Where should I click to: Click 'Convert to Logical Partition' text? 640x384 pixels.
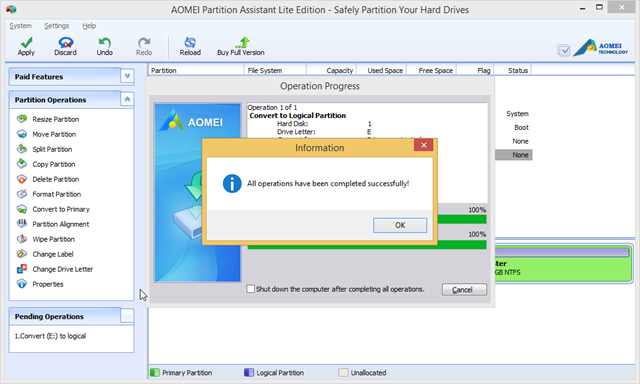click(298, 115)
